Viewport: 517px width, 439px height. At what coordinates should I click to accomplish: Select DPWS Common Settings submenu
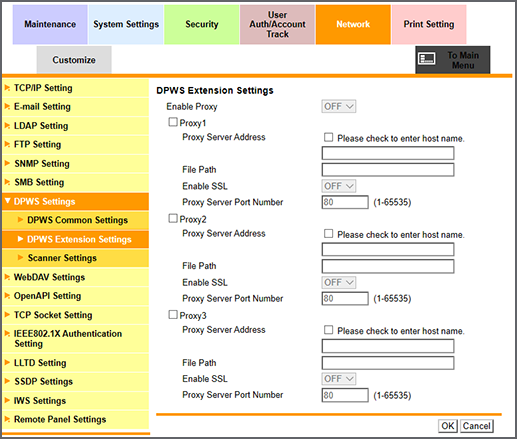(x=75, y=220)
